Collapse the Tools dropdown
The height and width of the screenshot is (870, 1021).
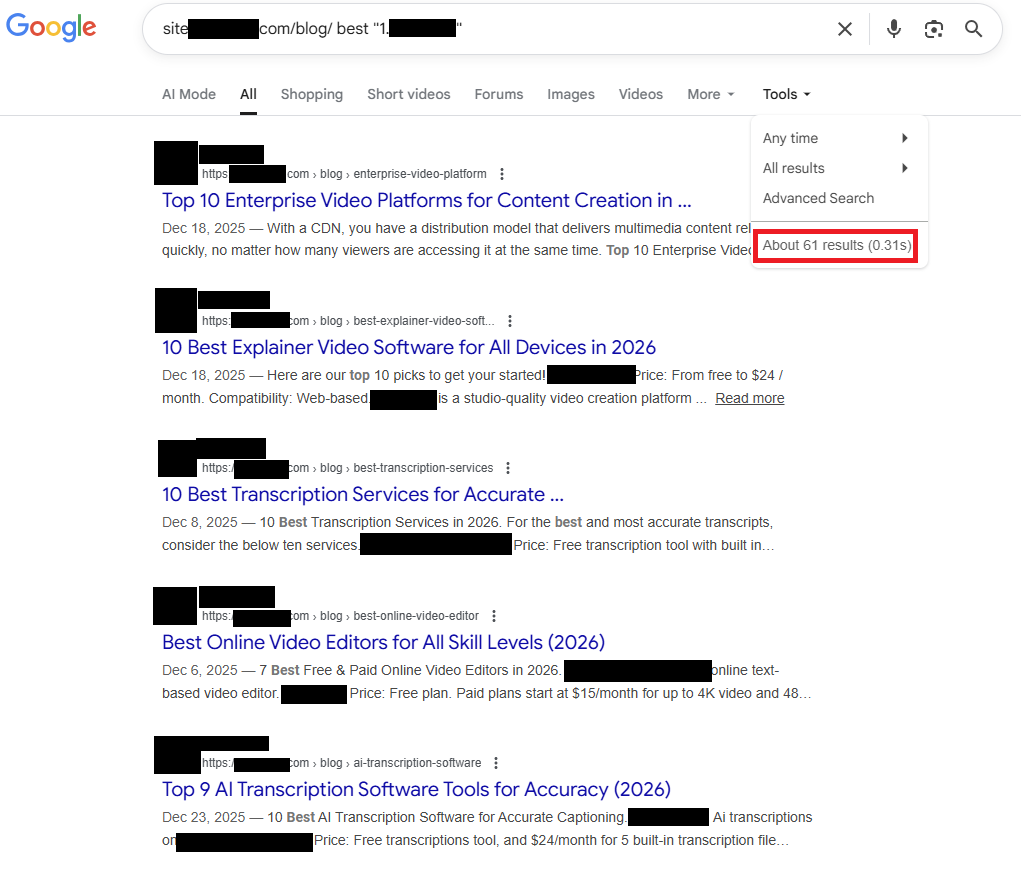pos(786,94)
